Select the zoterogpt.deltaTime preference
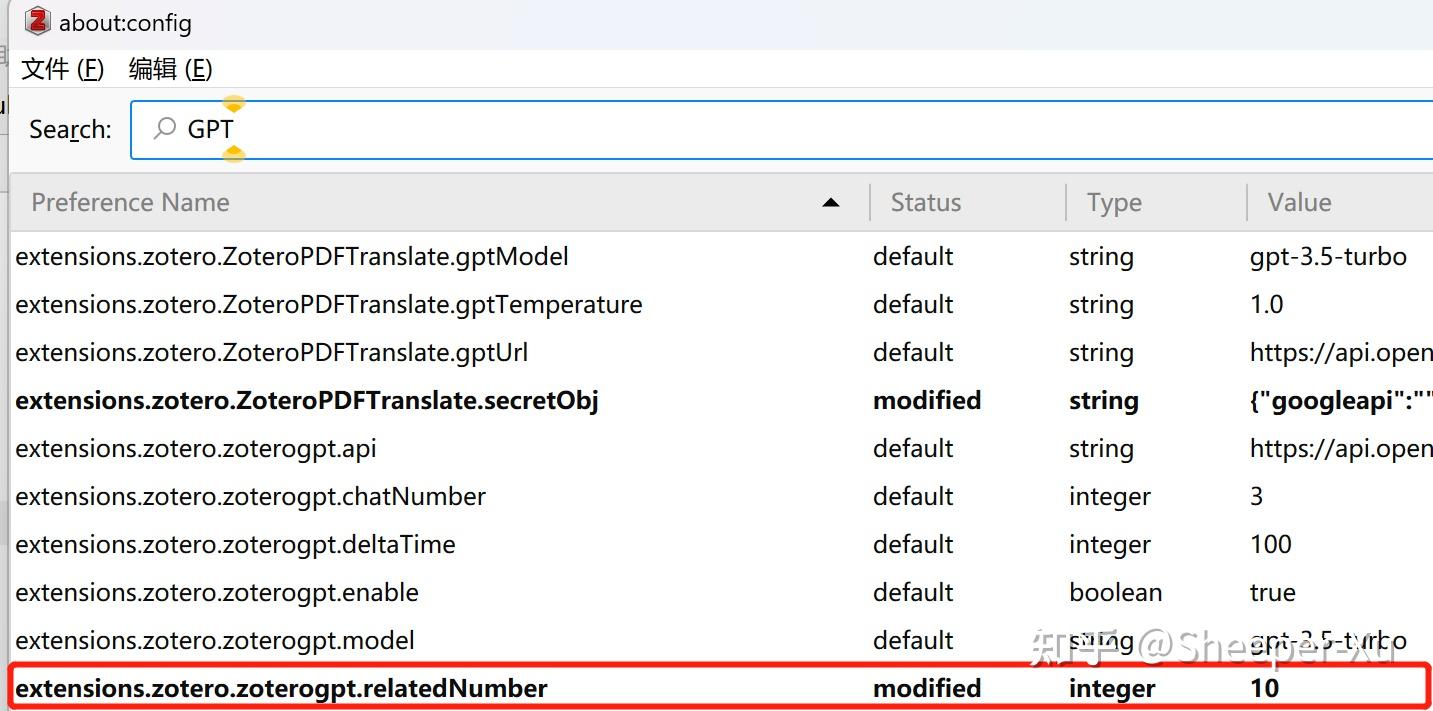Image resolution: width=1433 pixels, height=711 pixels. point(235,545)
